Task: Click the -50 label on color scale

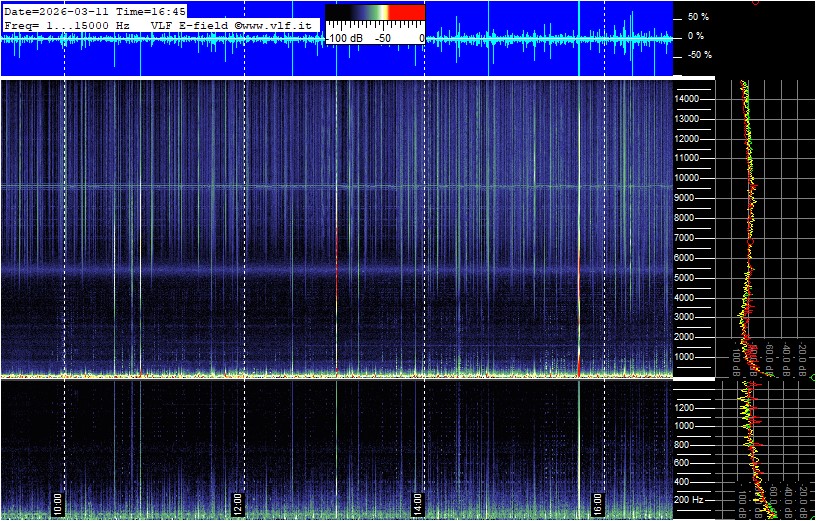Action: pyautogui.click(x=381, y=38)
